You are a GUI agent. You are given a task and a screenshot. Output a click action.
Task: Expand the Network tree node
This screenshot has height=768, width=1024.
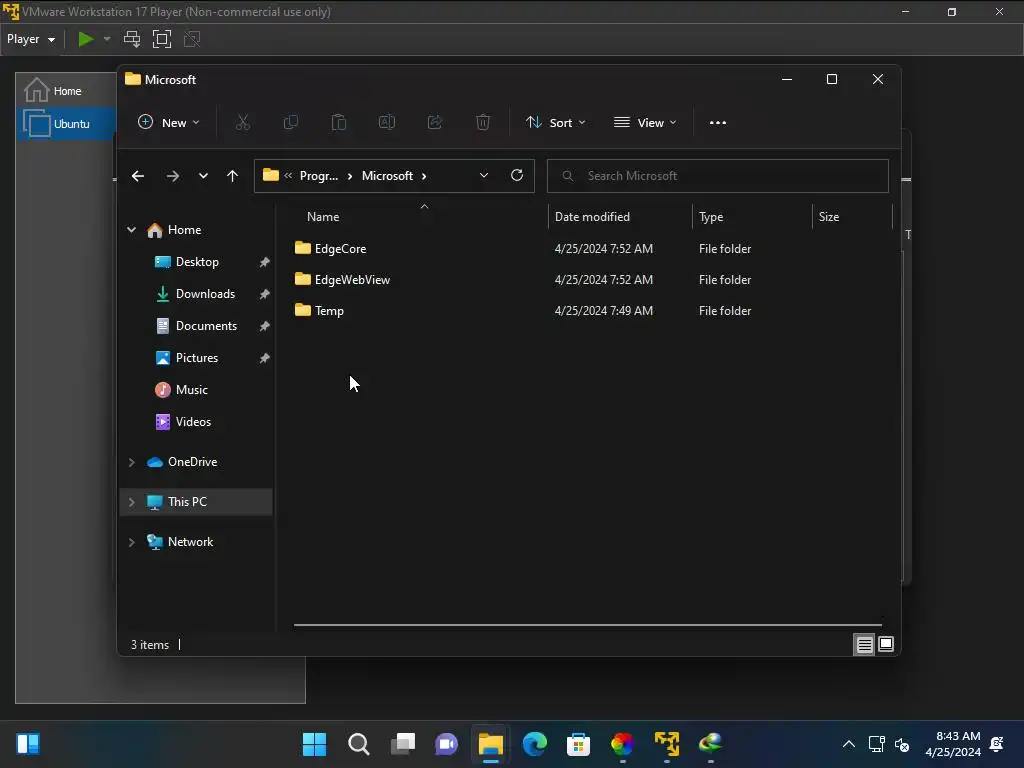131,542
